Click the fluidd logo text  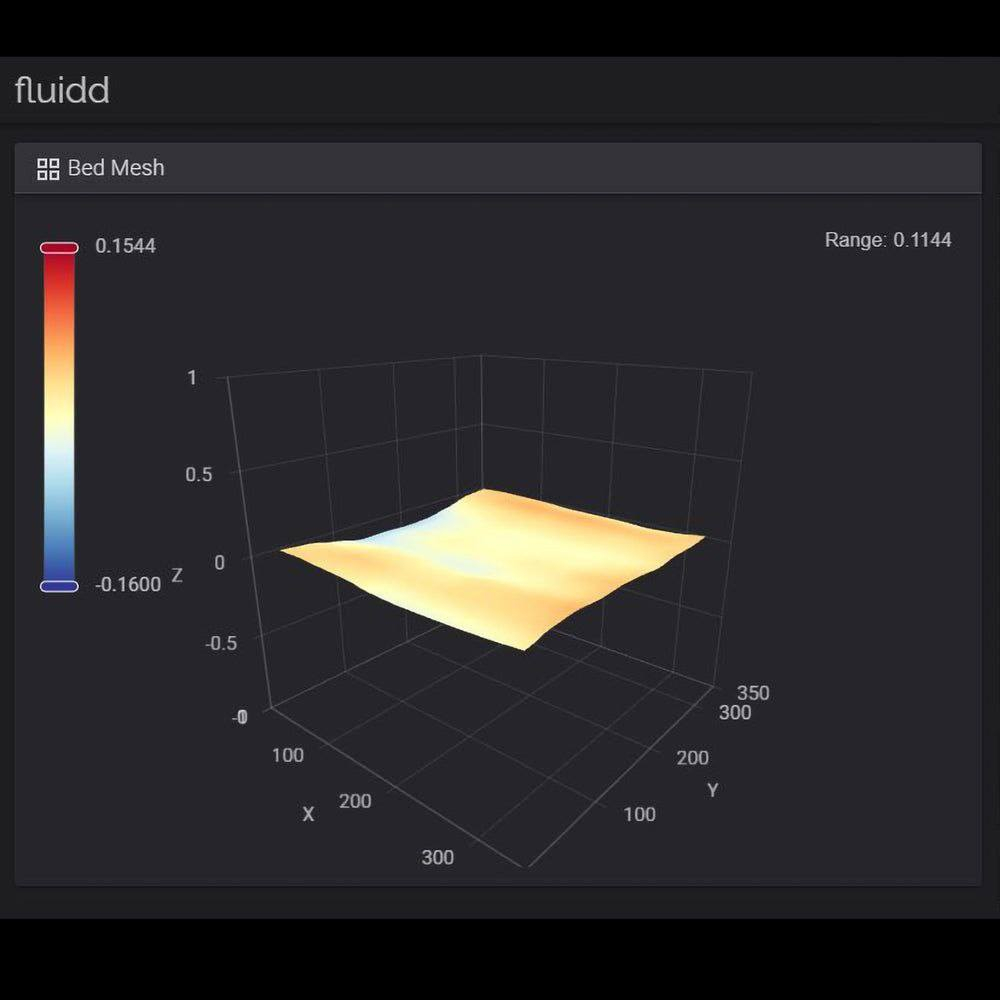click(x=62, y=91)
